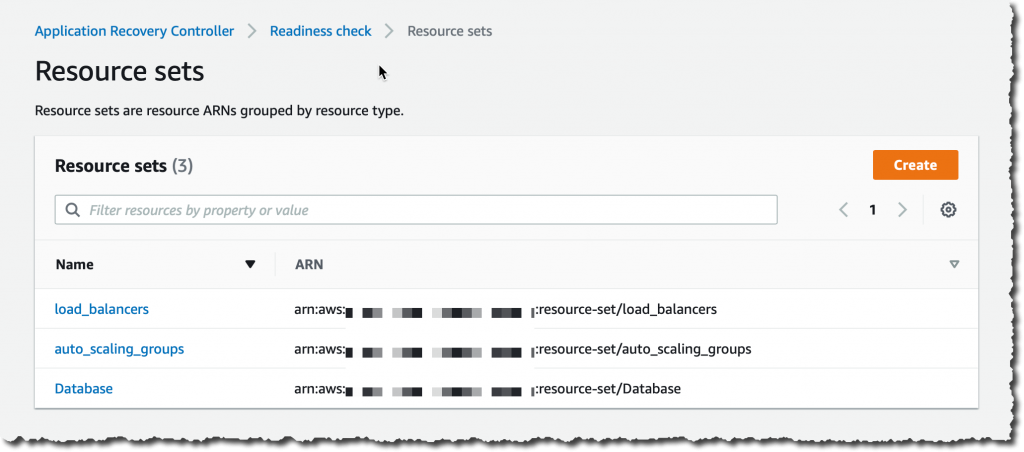Open auto_scaling_groups resource set
The height and width of the screenshot is (452, 1024).
[120, 349]
